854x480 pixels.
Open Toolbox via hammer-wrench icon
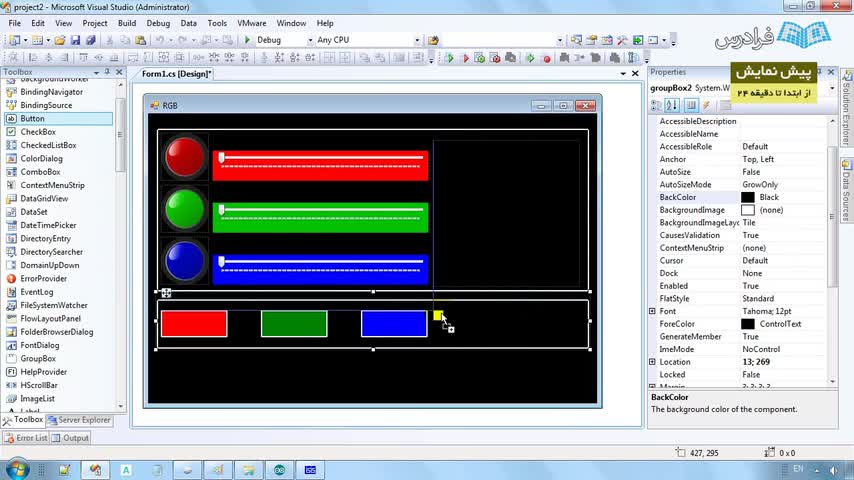[x=623, y=40]
